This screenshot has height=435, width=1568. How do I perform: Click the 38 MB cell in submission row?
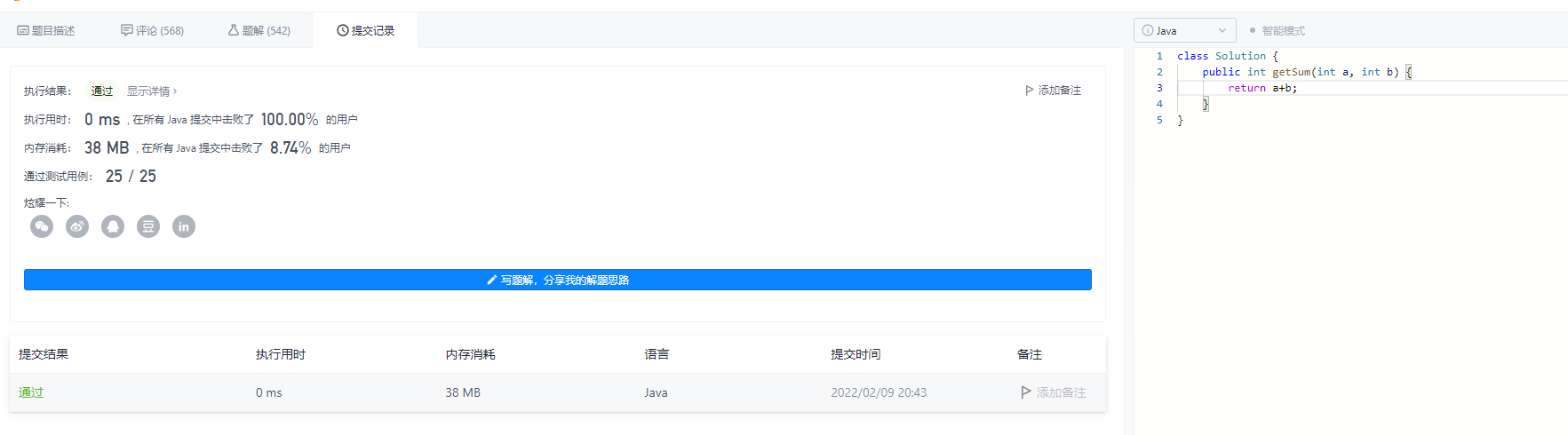(x=463, y=392)
